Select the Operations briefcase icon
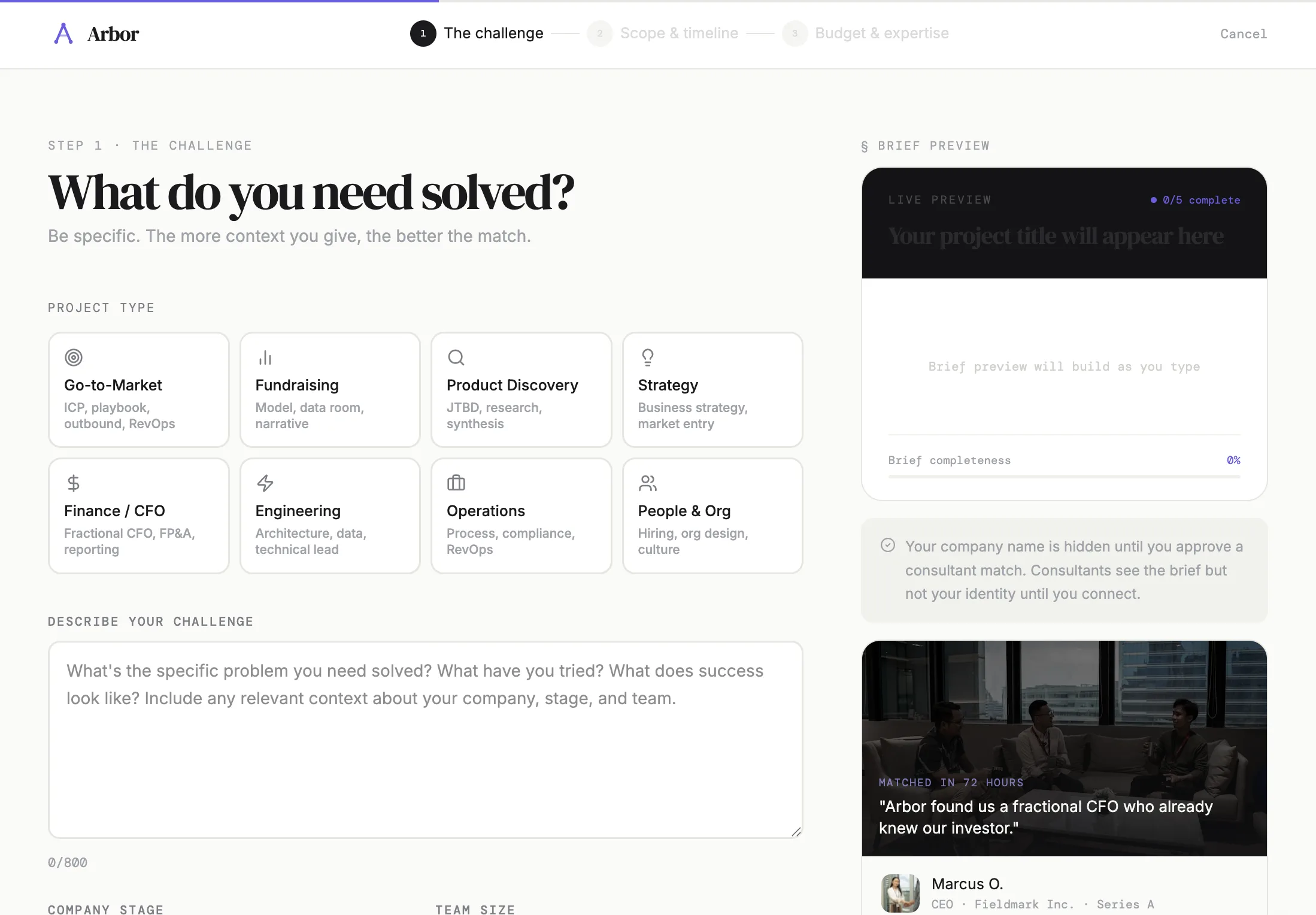 [456, 483]
